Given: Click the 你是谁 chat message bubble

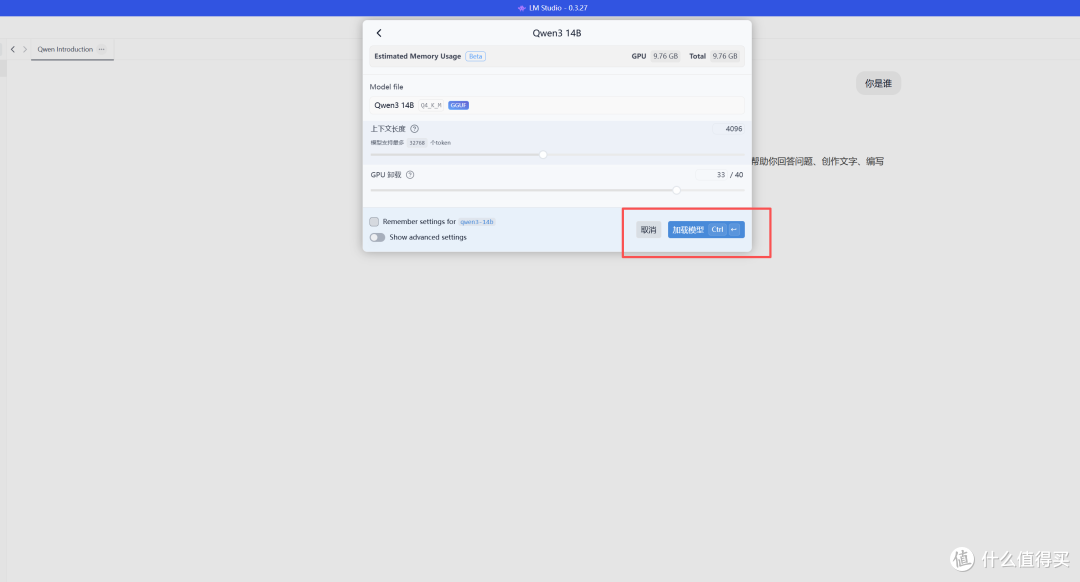Looking at the screenshot, I should pos(878,83).
